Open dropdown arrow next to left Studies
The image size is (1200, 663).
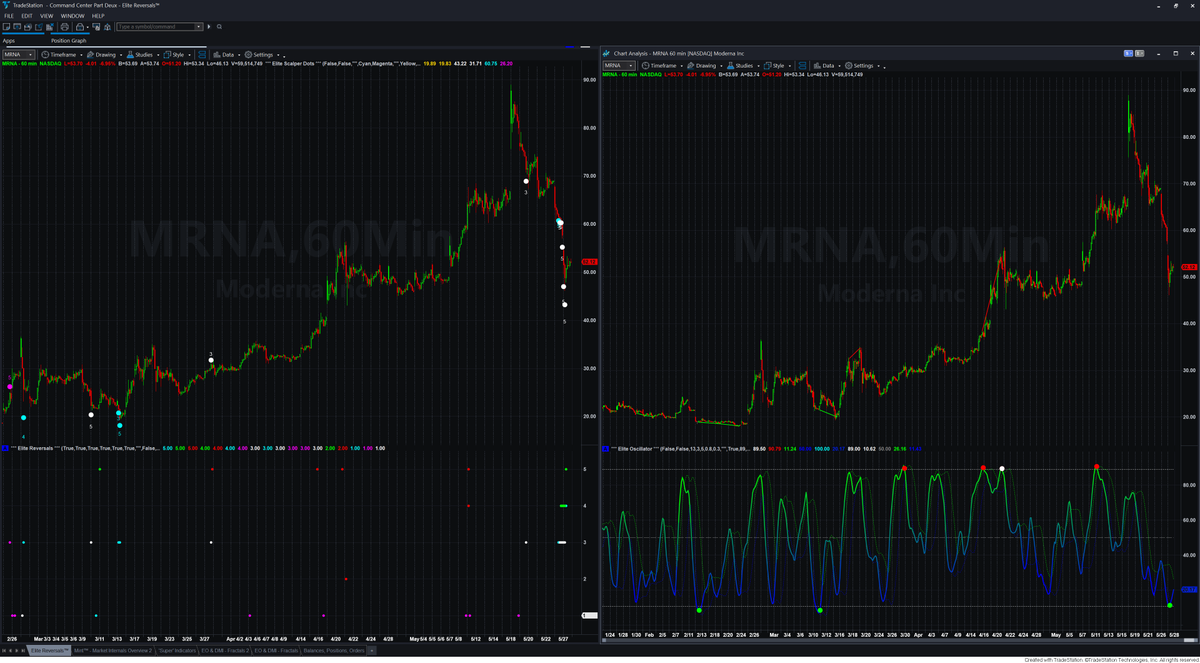coord(158,55)
